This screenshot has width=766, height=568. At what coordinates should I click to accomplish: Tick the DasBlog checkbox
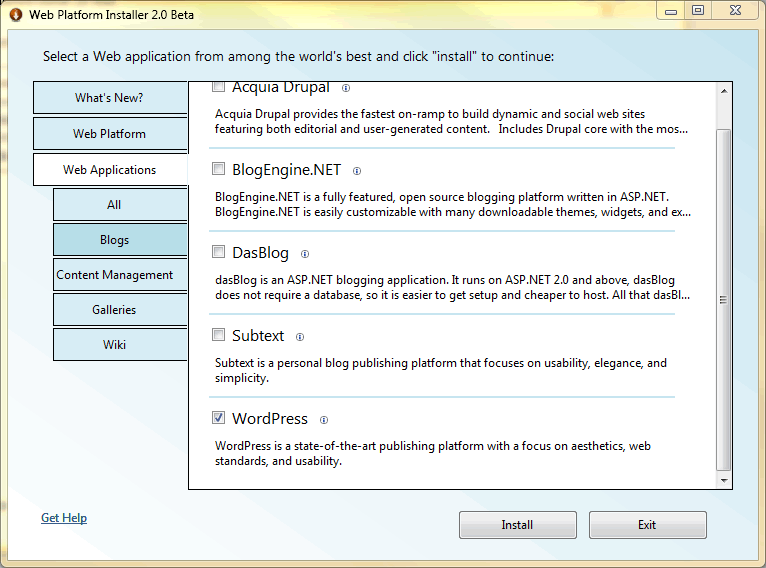pyautogui.click(x=218, y=252)
